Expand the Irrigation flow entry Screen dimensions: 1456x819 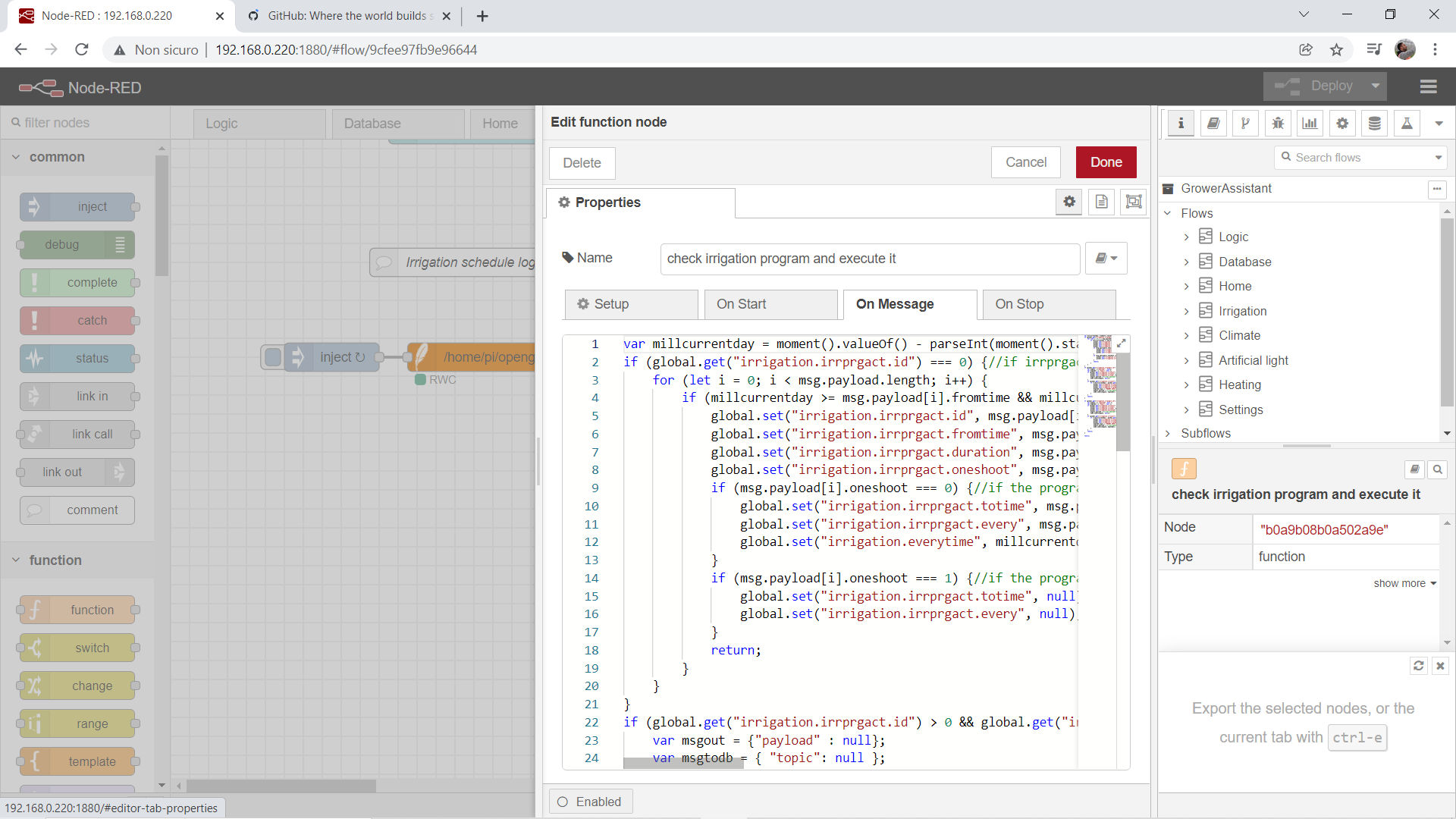click(x=1187, y=312)
